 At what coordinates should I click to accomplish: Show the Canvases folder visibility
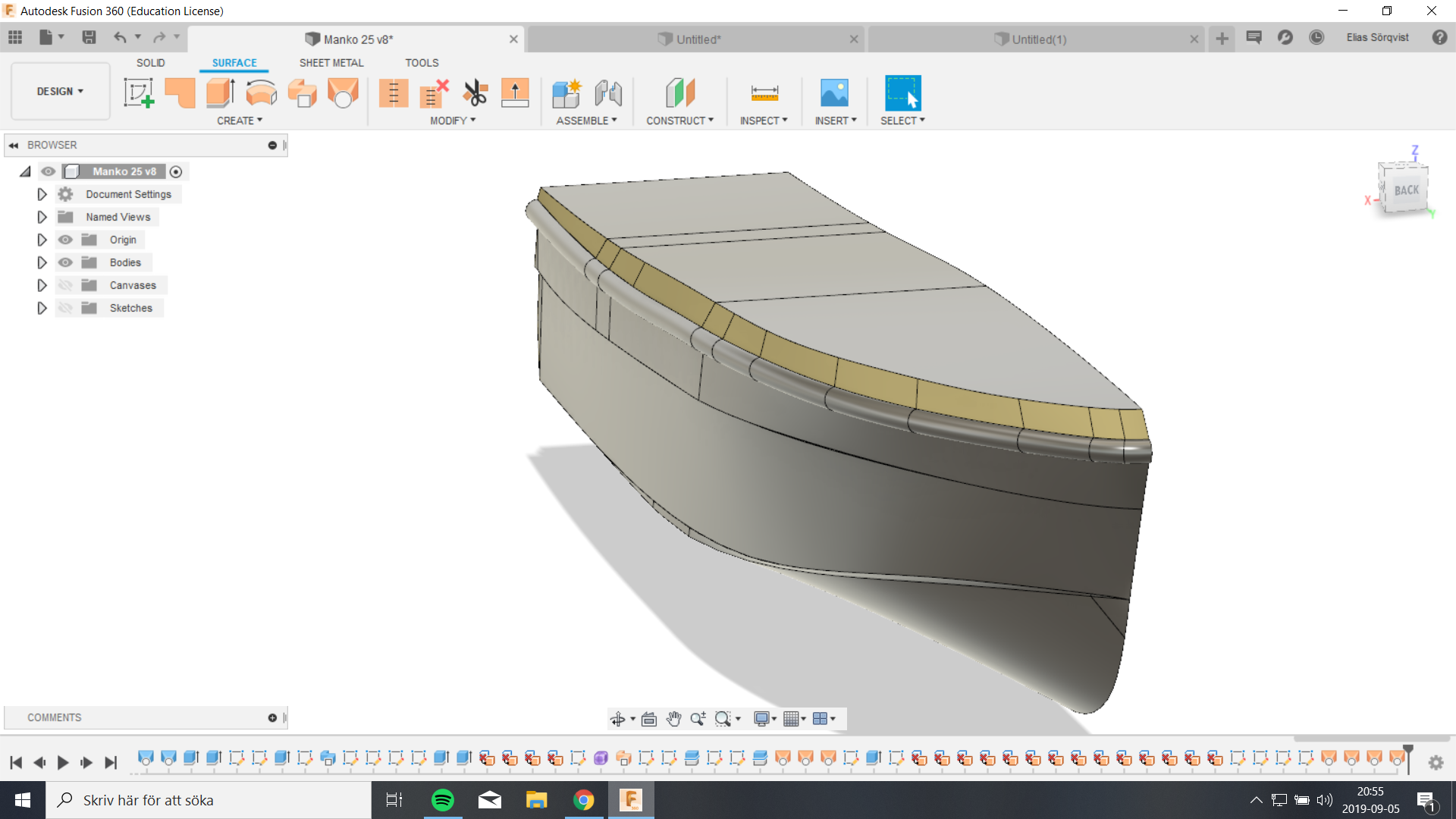67,284
